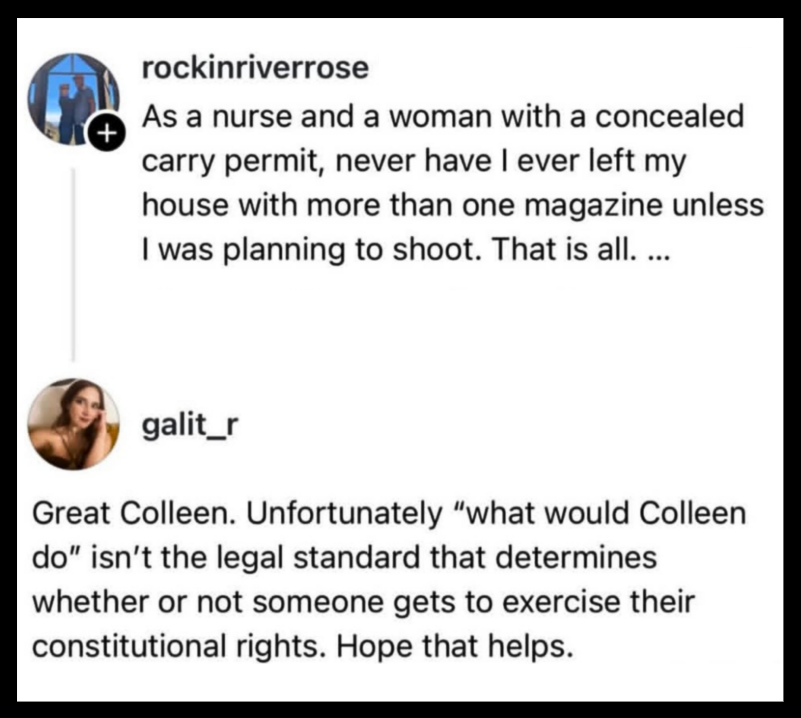Visit the rockinriverrose username link
Image resolution: width=801 pixels, height=718 pixels.
pos(255,67)
